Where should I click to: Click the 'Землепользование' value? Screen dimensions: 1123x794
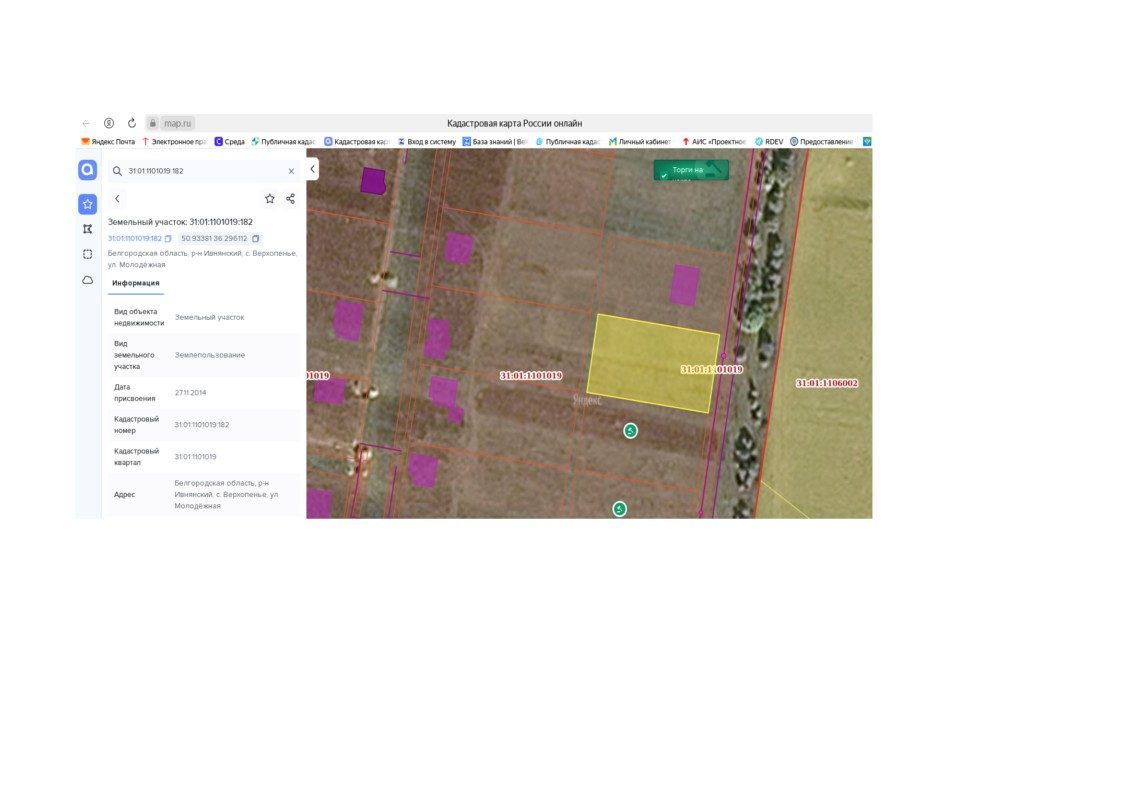210,355
